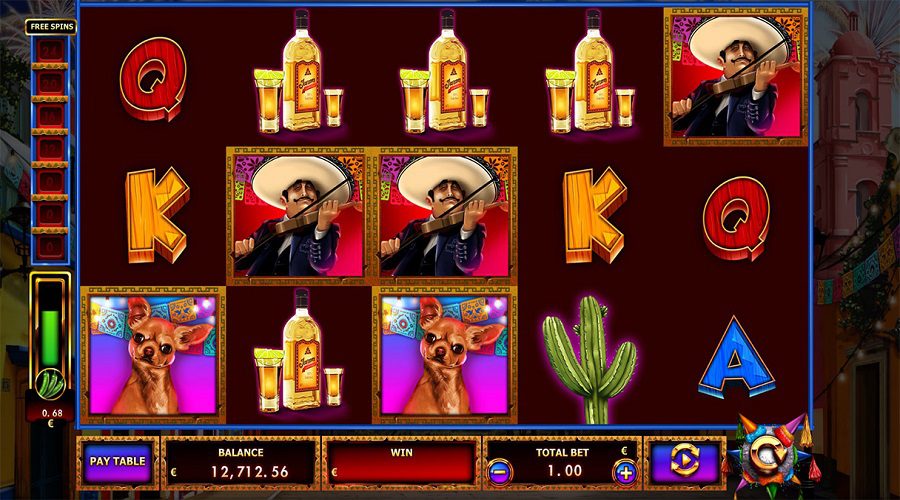Click the chihuahua symbol in first reel
Image resolution: width=900 pixels, height=500 pixels.
click(153, 355)
